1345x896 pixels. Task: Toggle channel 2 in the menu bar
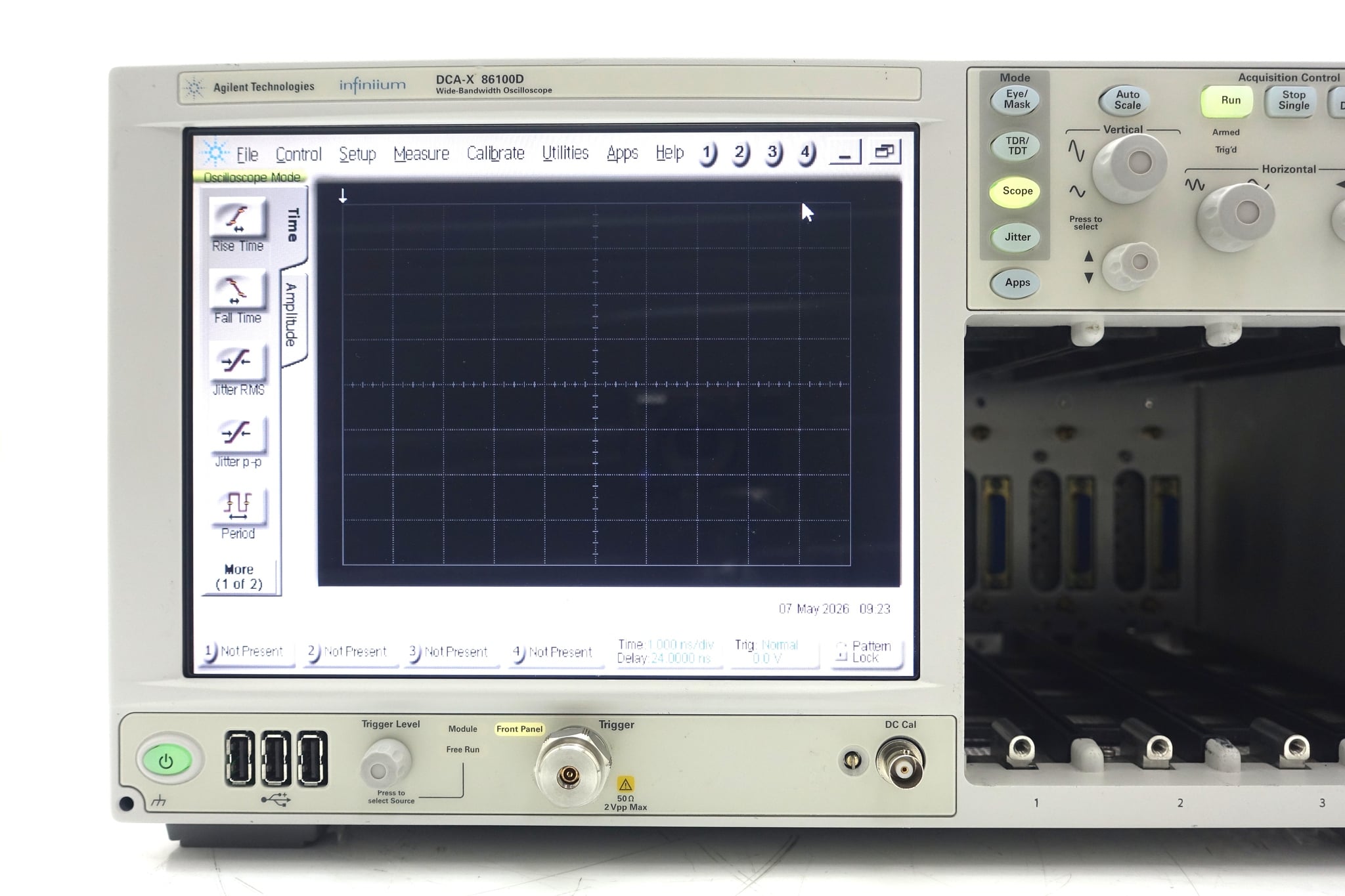[740, 154]
